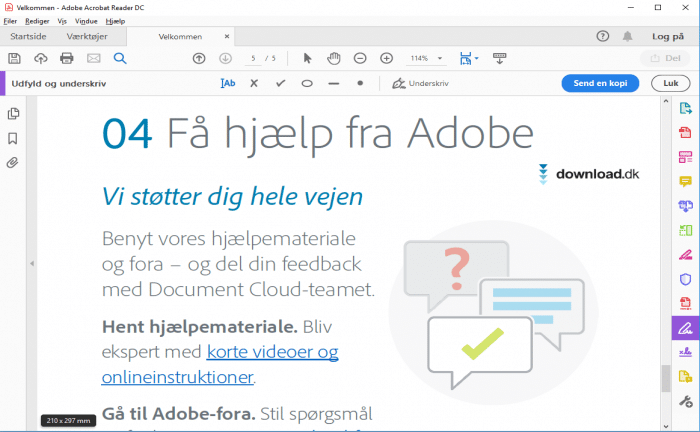This screenshot has height=432, width=700.
Task: Switch to the Startside tab
Action: tap(28, 37)
